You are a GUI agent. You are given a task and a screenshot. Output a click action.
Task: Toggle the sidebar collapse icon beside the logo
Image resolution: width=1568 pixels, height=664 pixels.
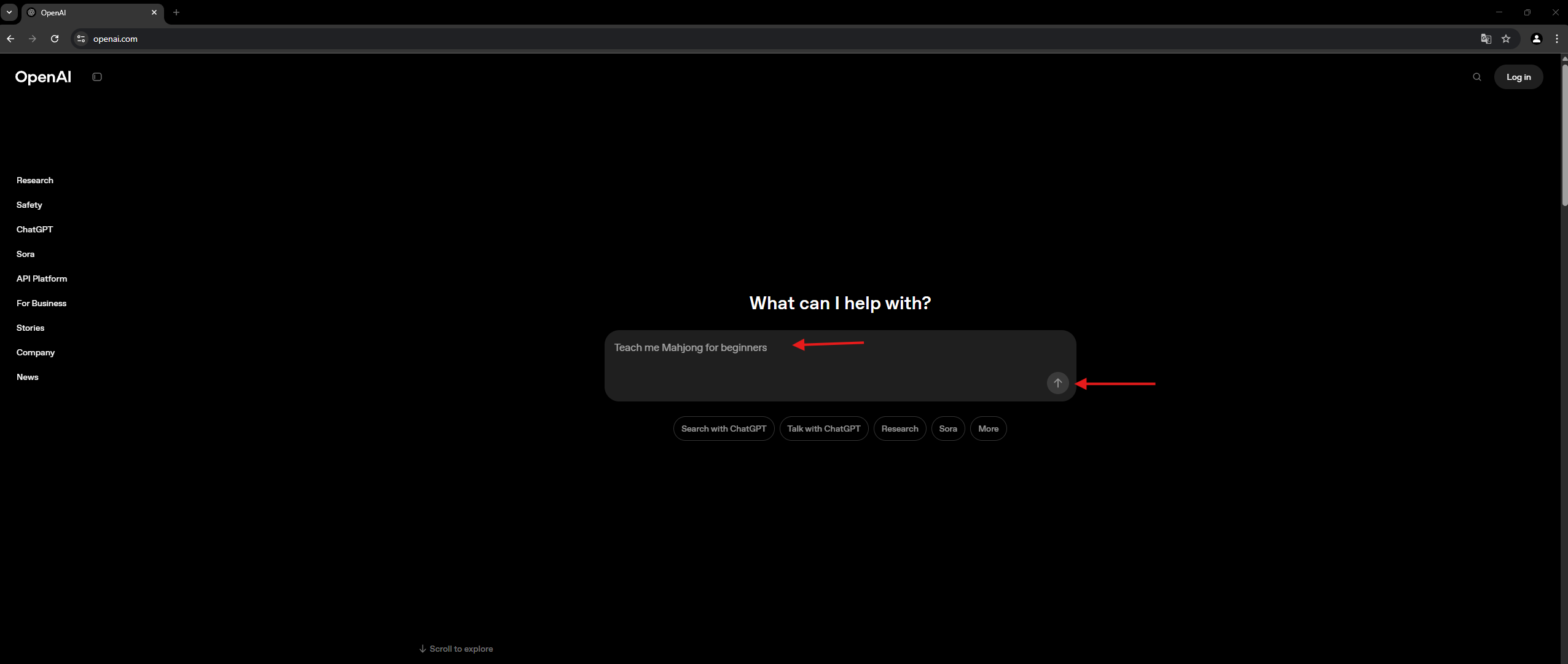97,77
